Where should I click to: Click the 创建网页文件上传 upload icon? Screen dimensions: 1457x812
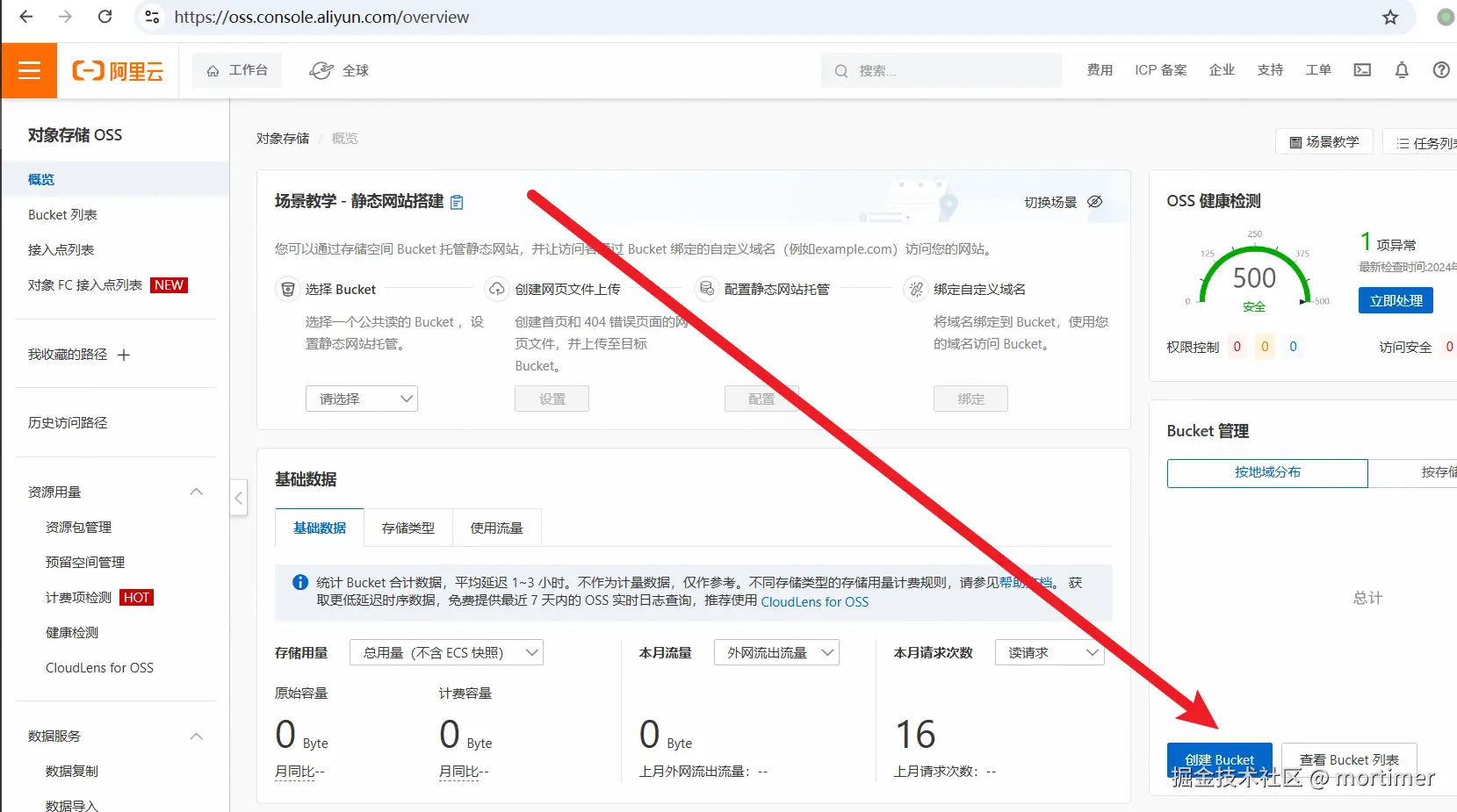point(497,289)
